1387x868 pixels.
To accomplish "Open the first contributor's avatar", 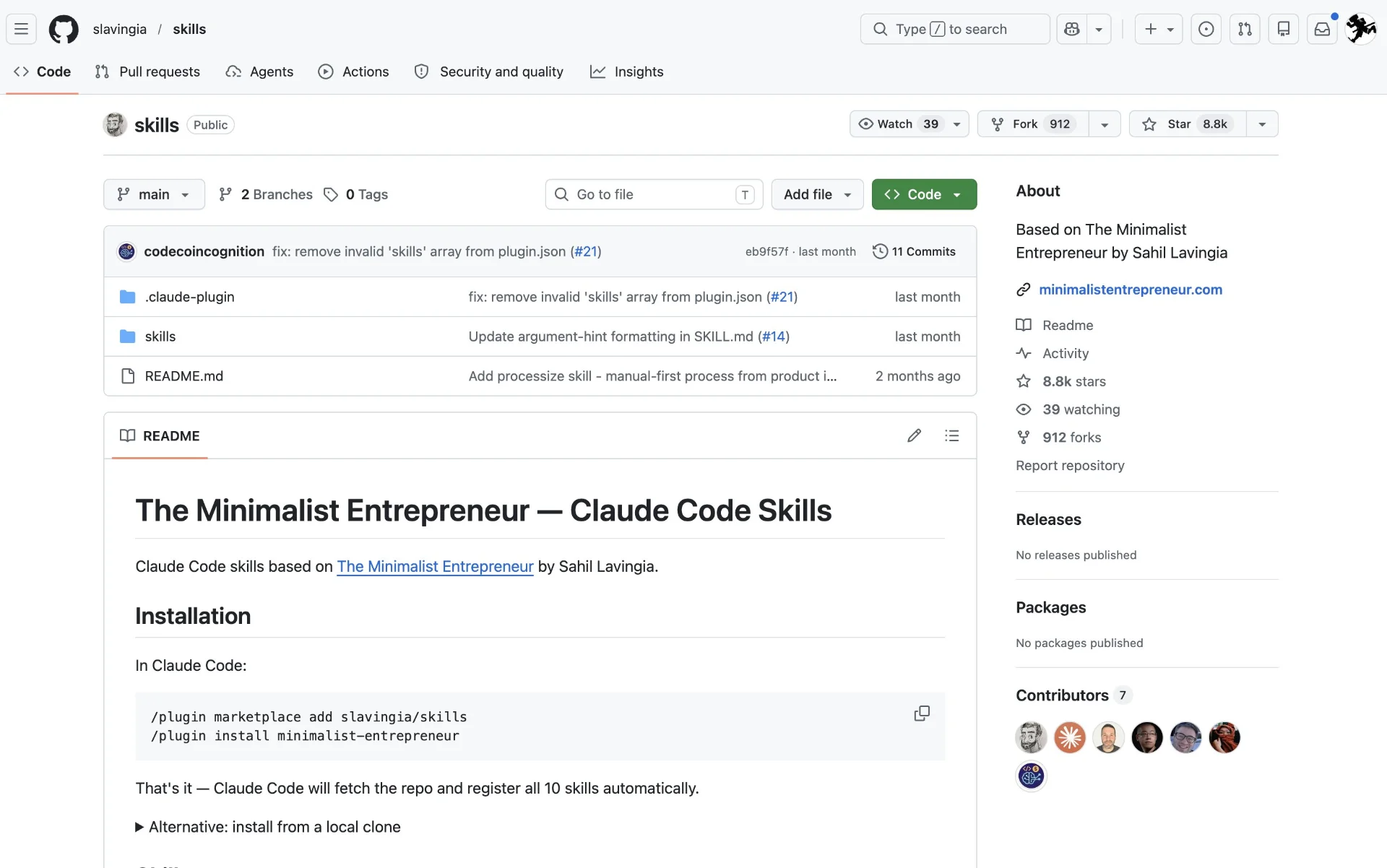I will (x=1031, y=737).
